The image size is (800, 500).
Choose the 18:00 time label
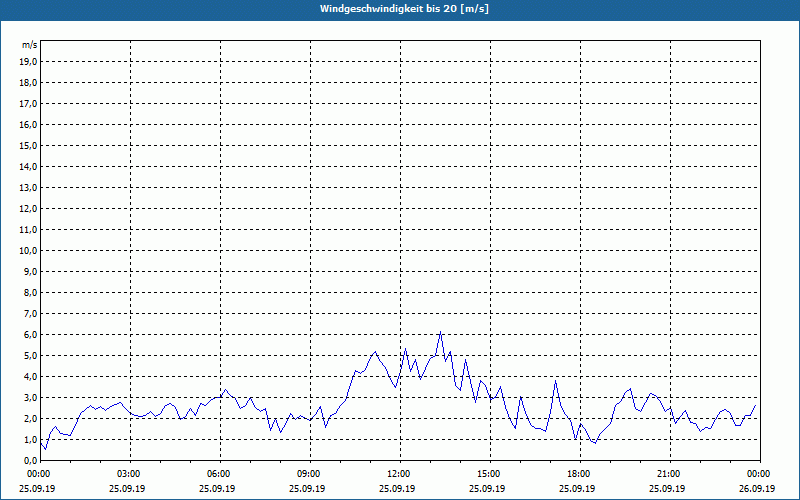click(x=580, y=474)
